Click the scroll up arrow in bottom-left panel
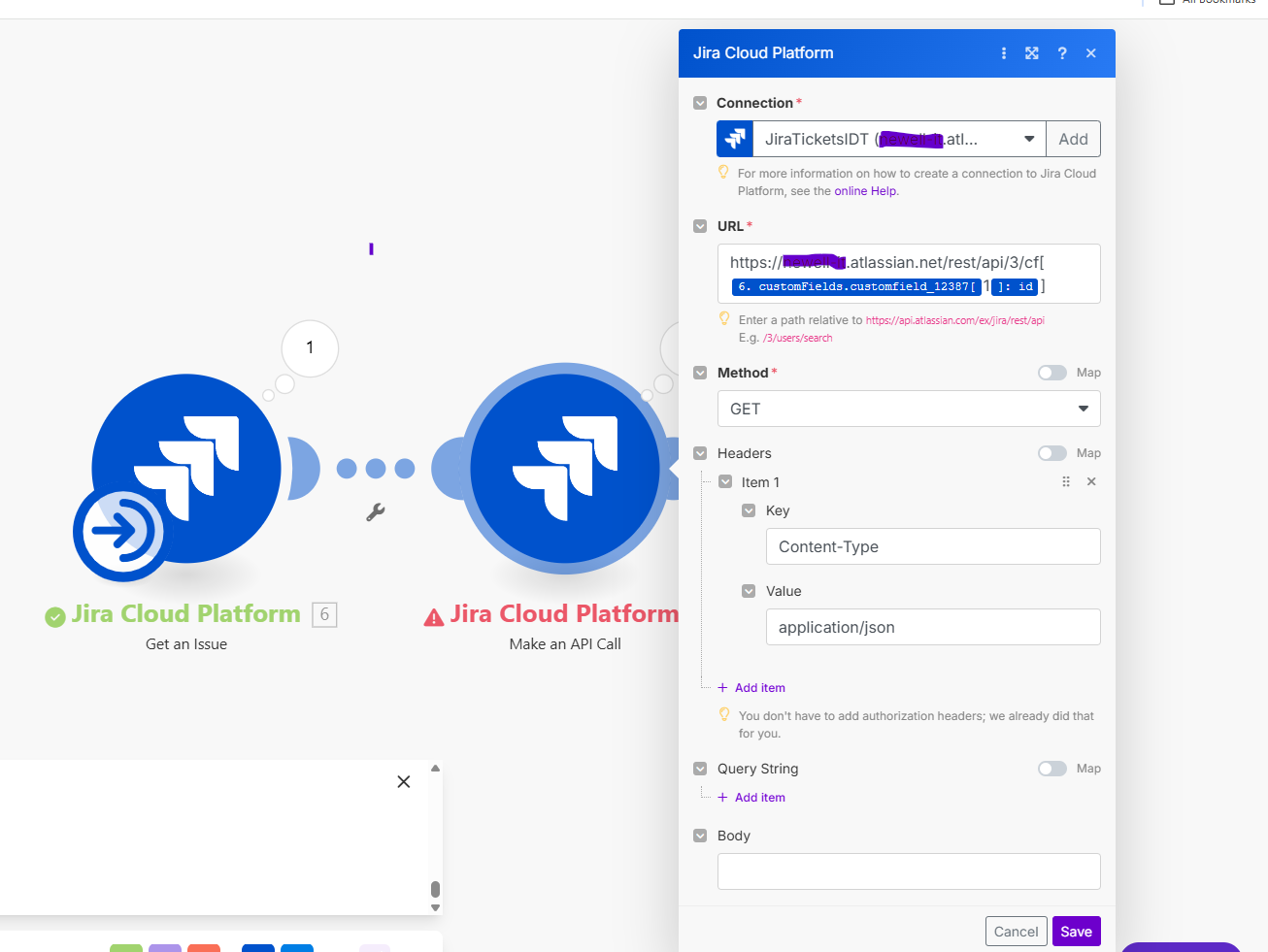This screenshot has height=952, width=1268. click(435, 769)
